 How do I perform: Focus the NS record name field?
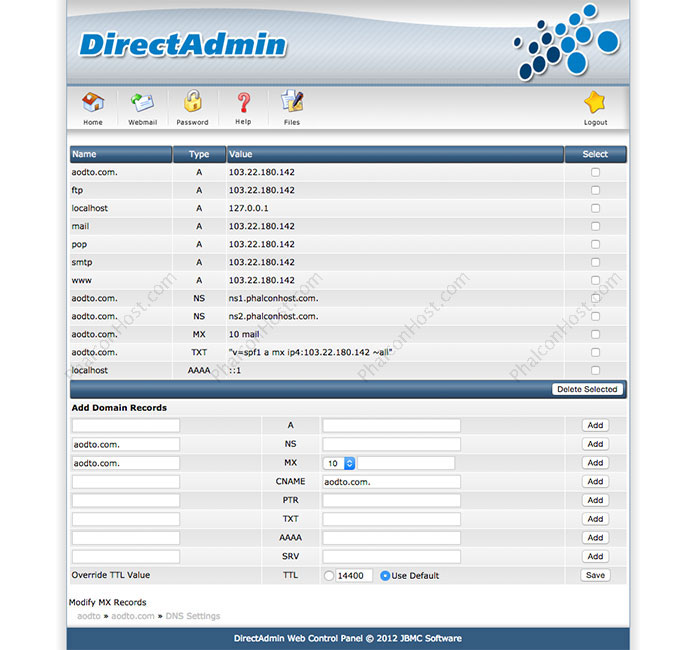pos(126,444)
